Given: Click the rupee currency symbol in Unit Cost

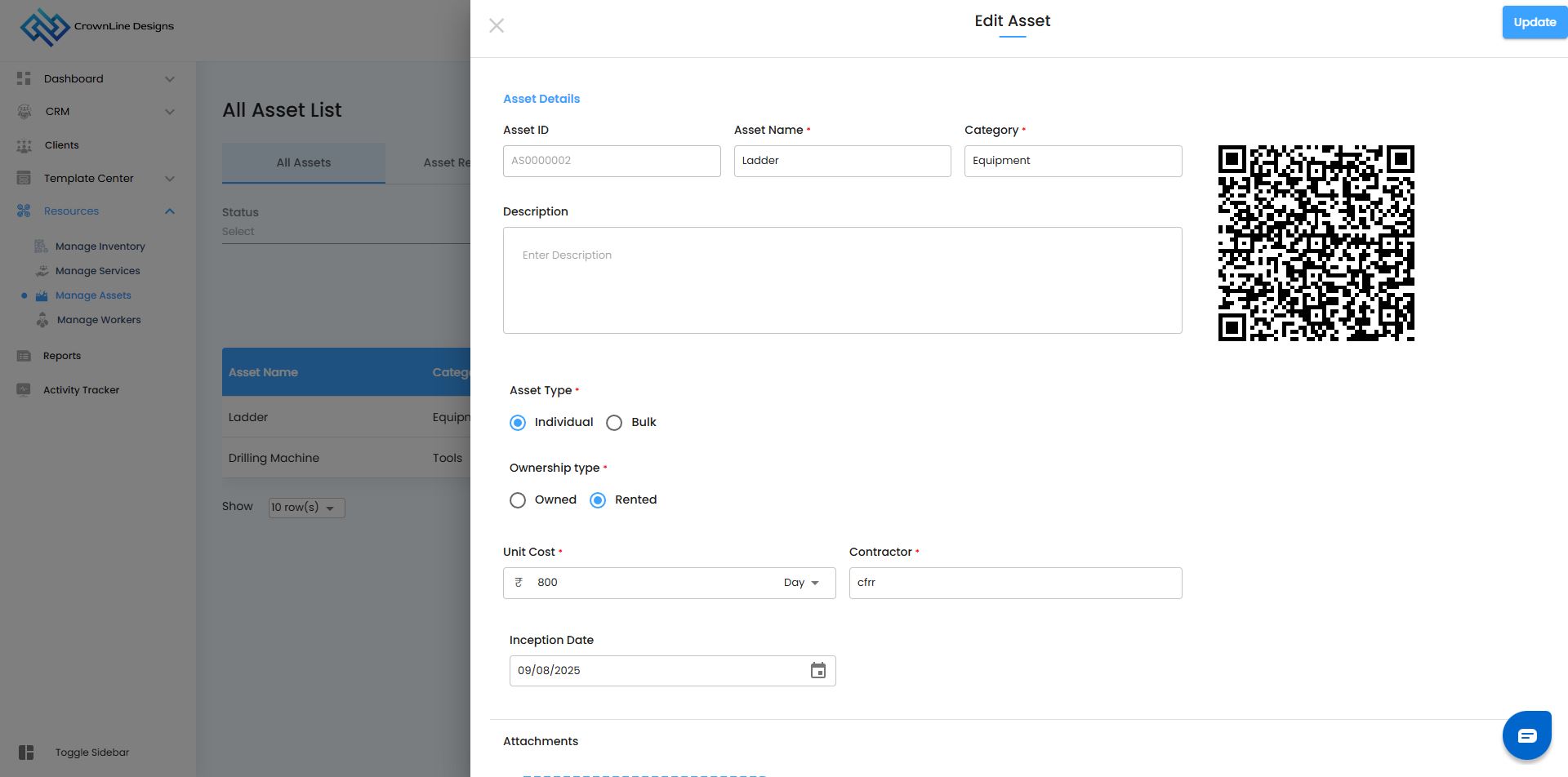Looking at the screenshot, I should tap(519, 583).
